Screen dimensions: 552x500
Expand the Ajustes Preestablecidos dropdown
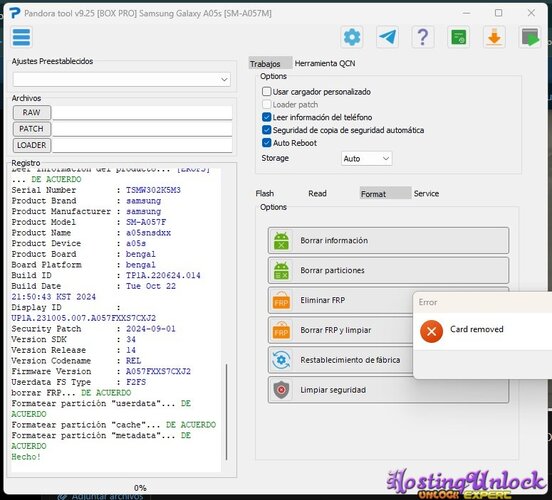(x=122, y=80)
